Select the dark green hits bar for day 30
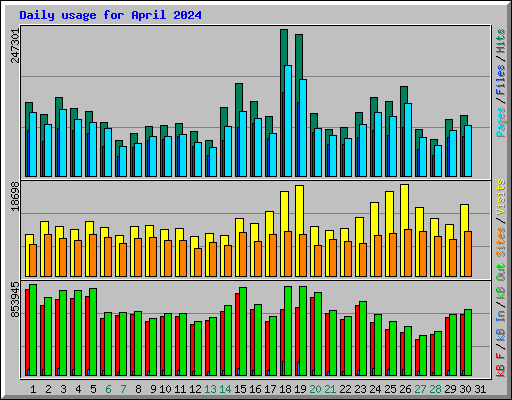Screen dimensions: 512x400 click(x=464, y=121)
